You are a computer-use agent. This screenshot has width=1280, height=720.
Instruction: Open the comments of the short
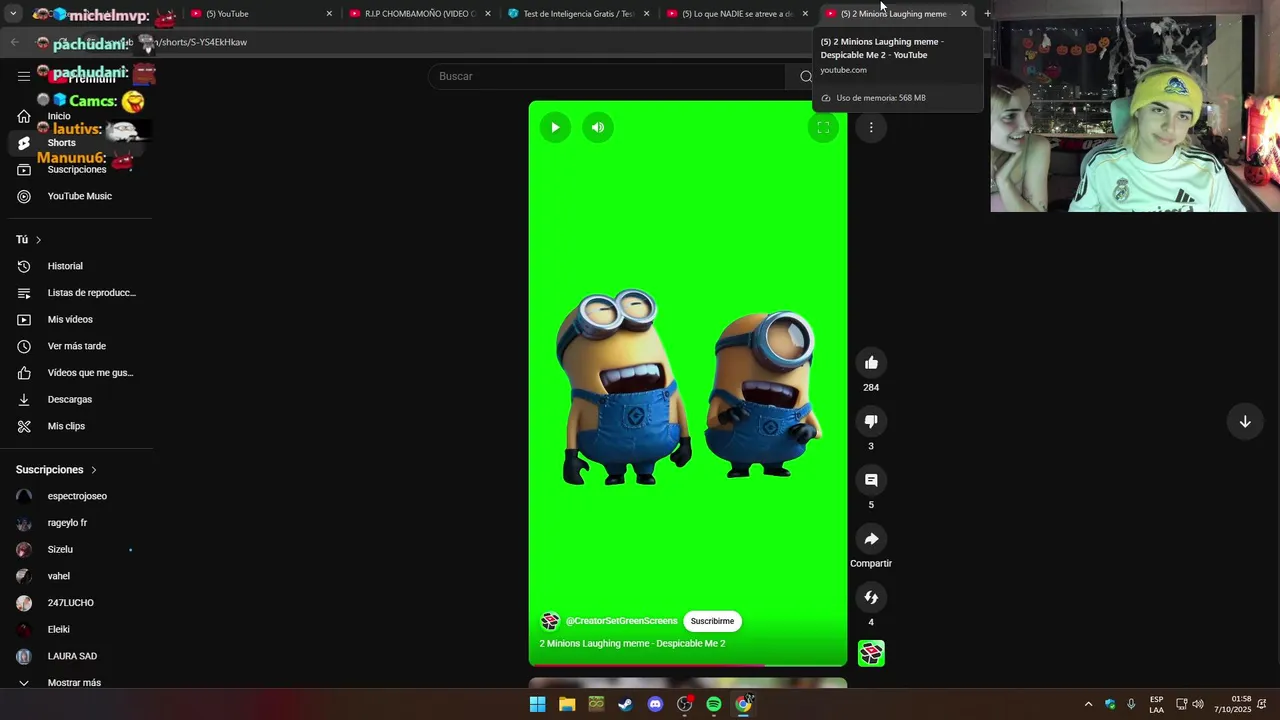tap(871, 480)
